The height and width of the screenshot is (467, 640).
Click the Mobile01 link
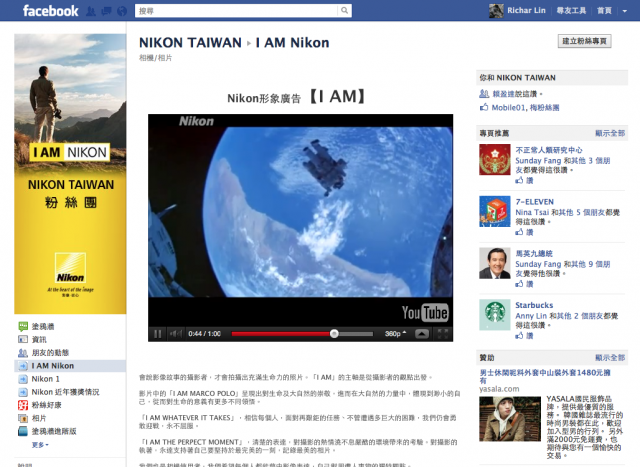[x=508, y=108]
